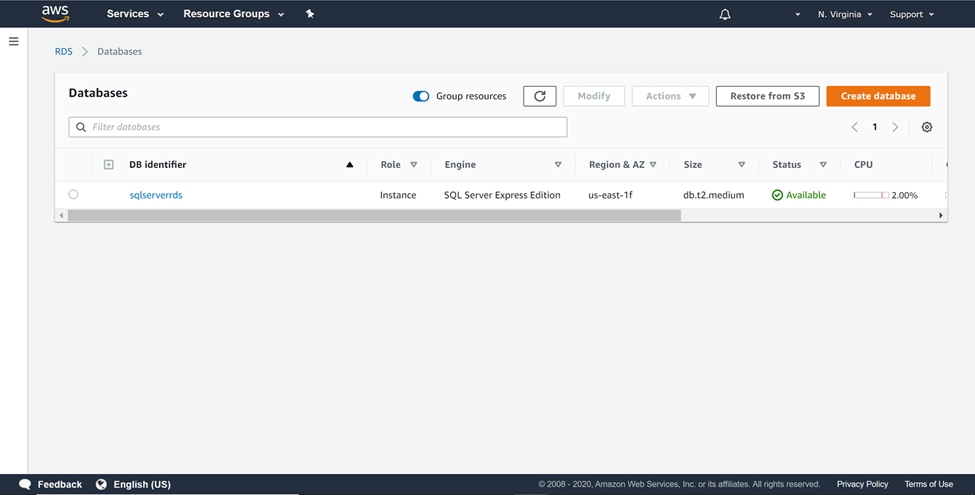Click the CPU usage bar for sqlserverrds
The height and width of the screenshot is (495, 975).
click(871, 195)
